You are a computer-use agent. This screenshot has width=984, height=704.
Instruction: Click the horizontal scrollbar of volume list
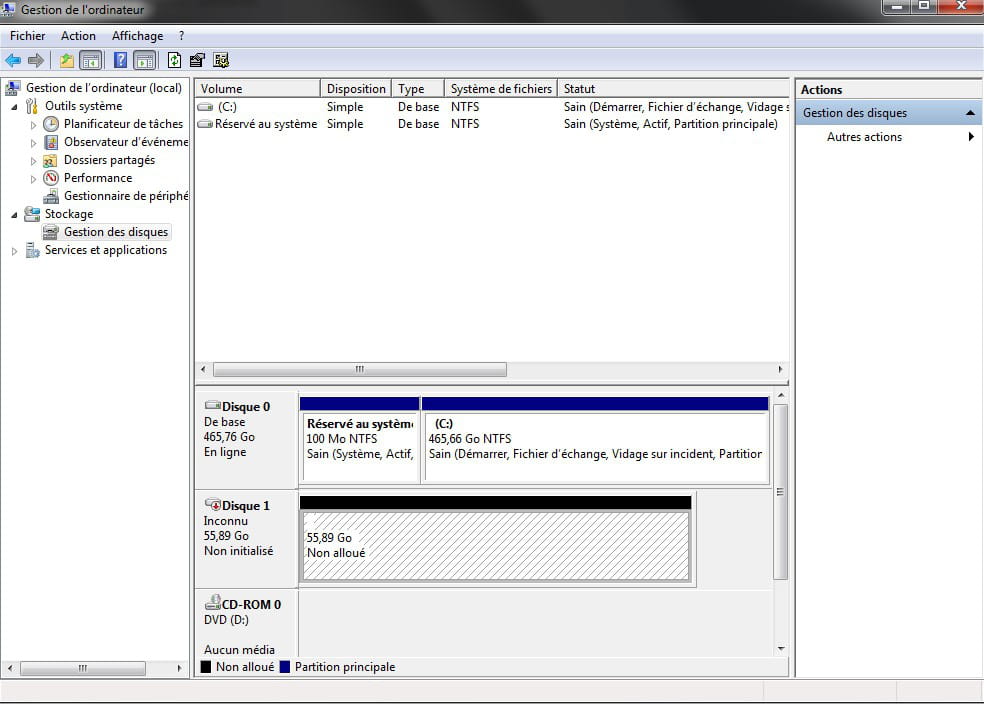point(360,370)
